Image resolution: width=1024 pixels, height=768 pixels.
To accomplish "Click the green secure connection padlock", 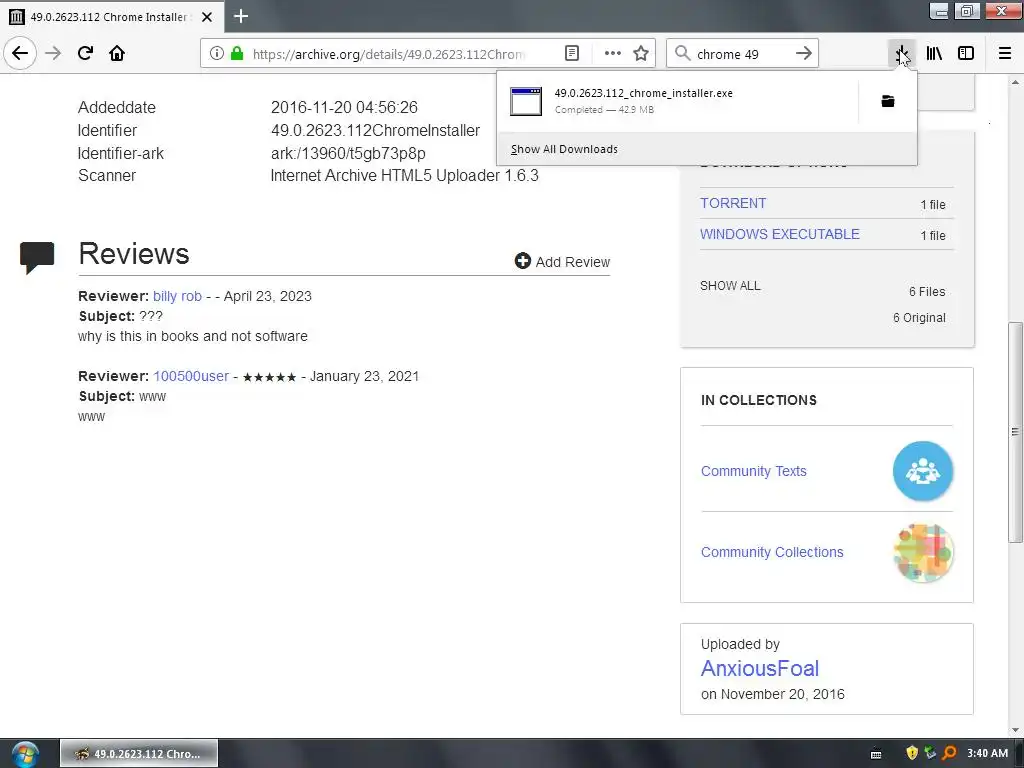I will tap(237, 54).
